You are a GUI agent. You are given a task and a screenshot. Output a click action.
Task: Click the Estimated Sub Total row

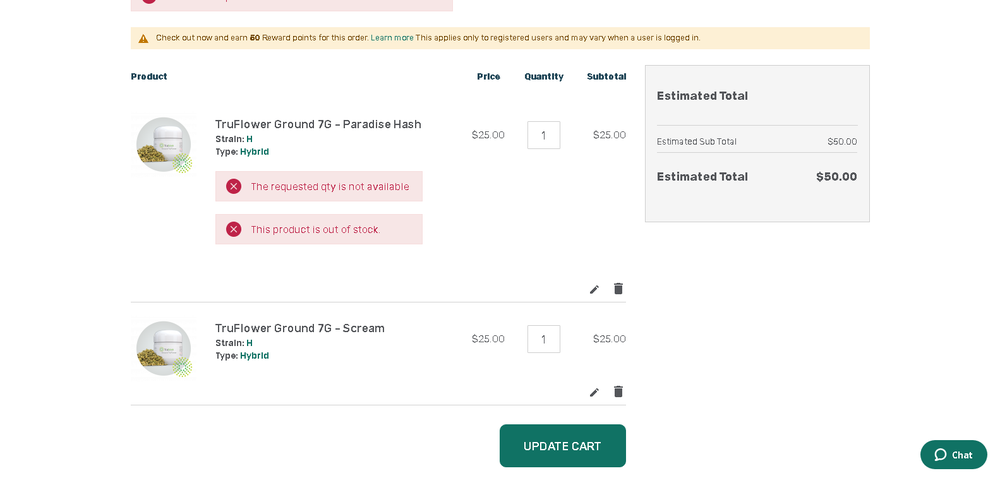[x=756, y=142]
